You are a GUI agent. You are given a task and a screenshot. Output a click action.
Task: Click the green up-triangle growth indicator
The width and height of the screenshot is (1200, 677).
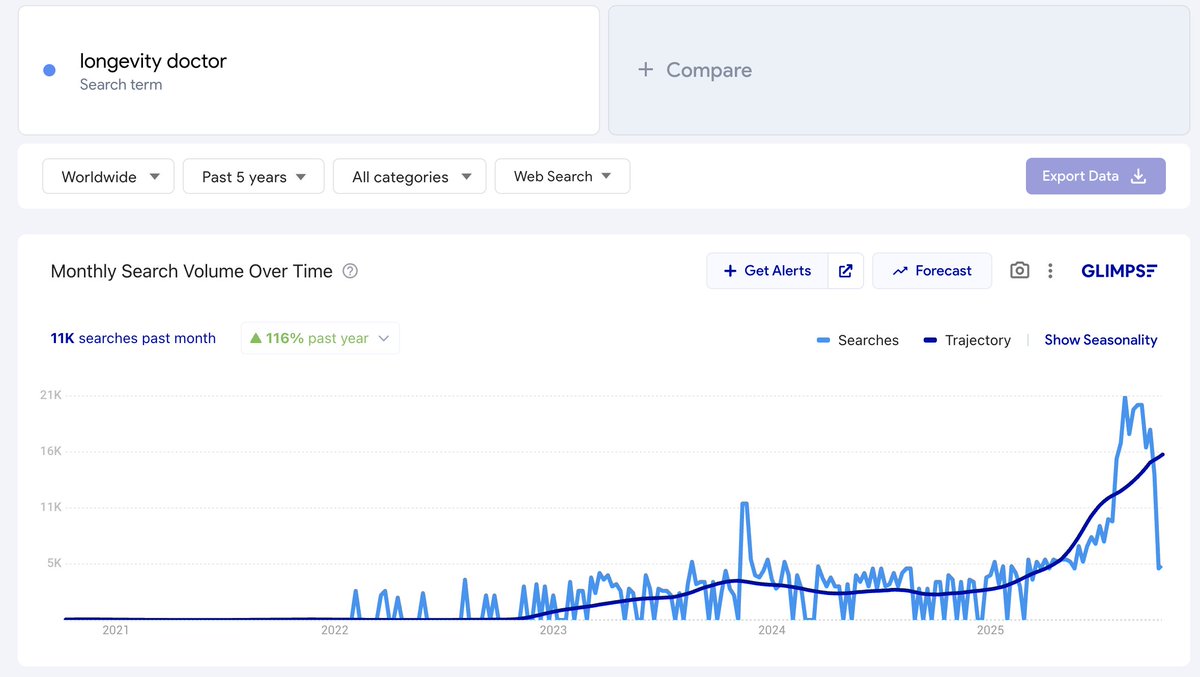(255, 338)
